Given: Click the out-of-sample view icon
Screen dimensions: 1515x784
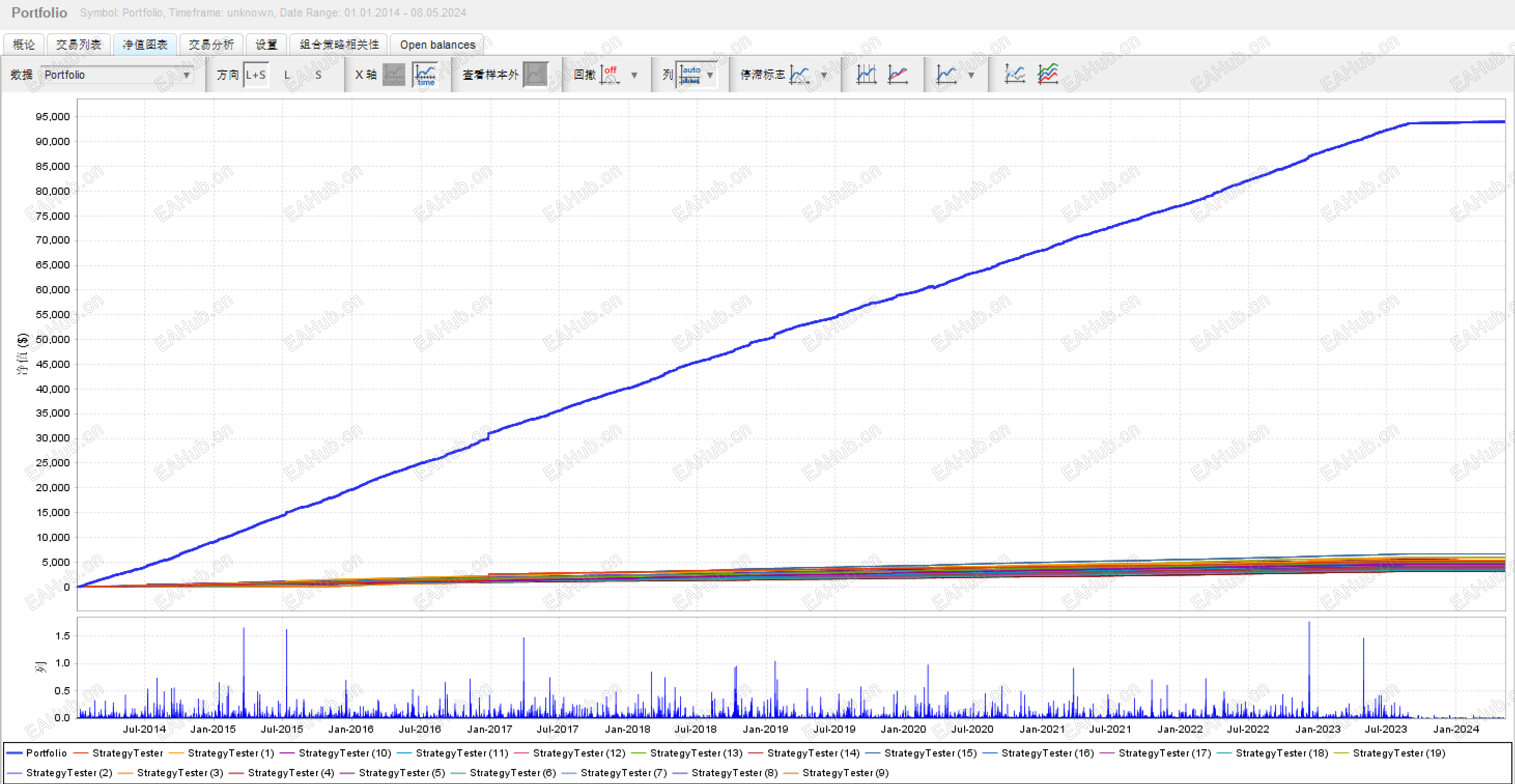Looking at the screenshot, I should 535,75.
